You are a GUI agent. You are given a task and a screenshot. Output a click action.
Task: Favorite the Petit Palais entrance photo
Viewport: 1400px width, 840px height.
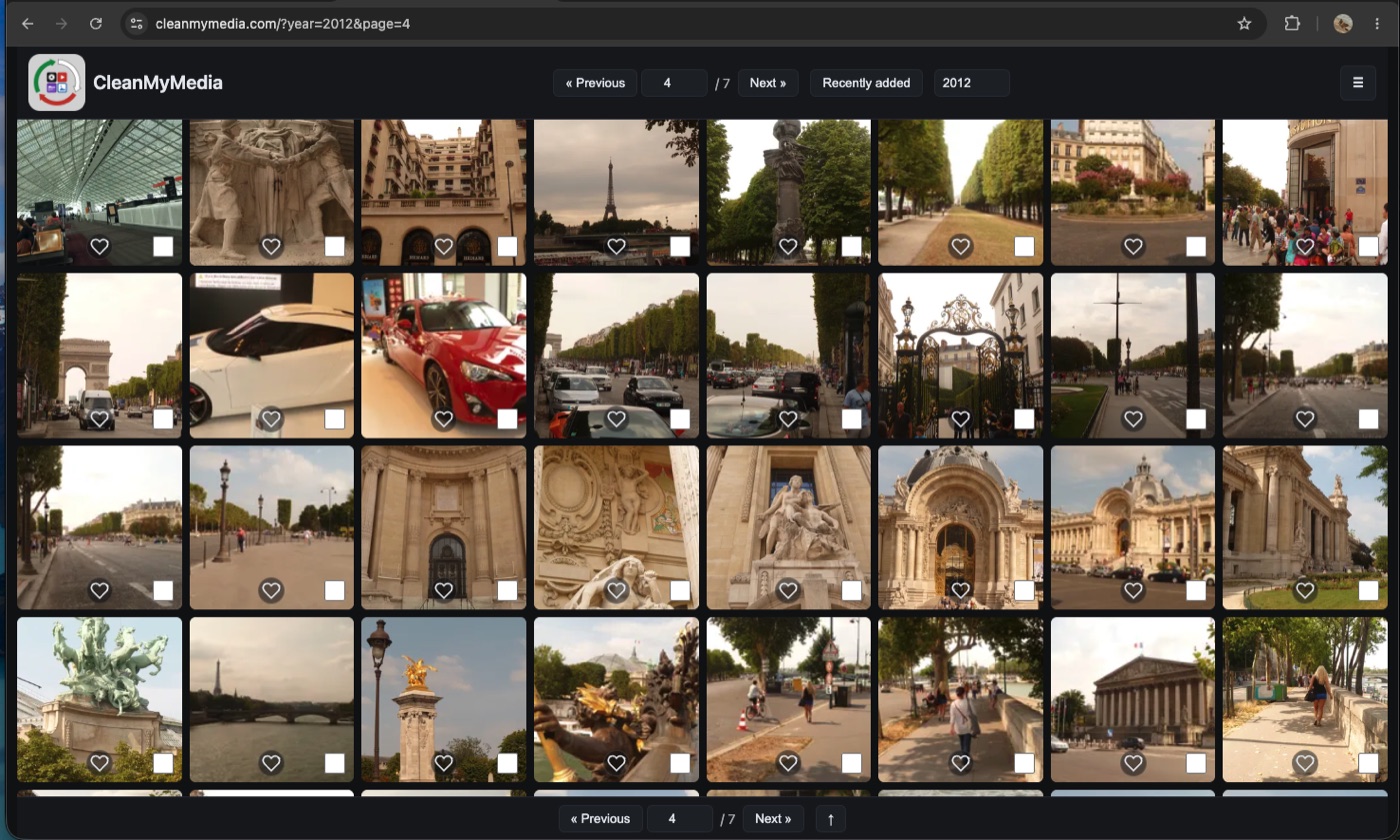point(961,591)
